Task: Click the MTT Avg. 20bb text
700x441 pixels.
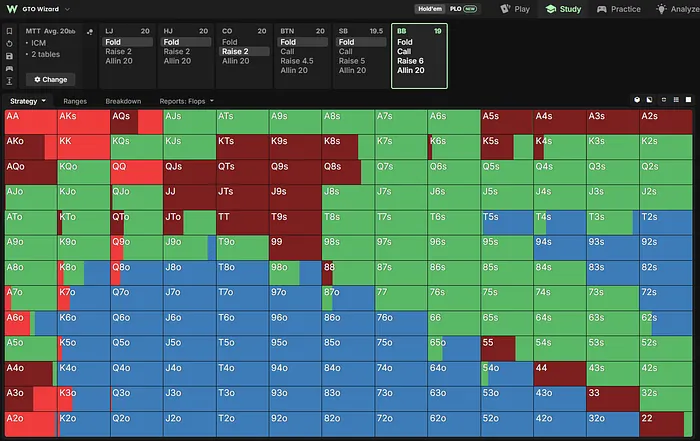Action: tap(50, 31)
